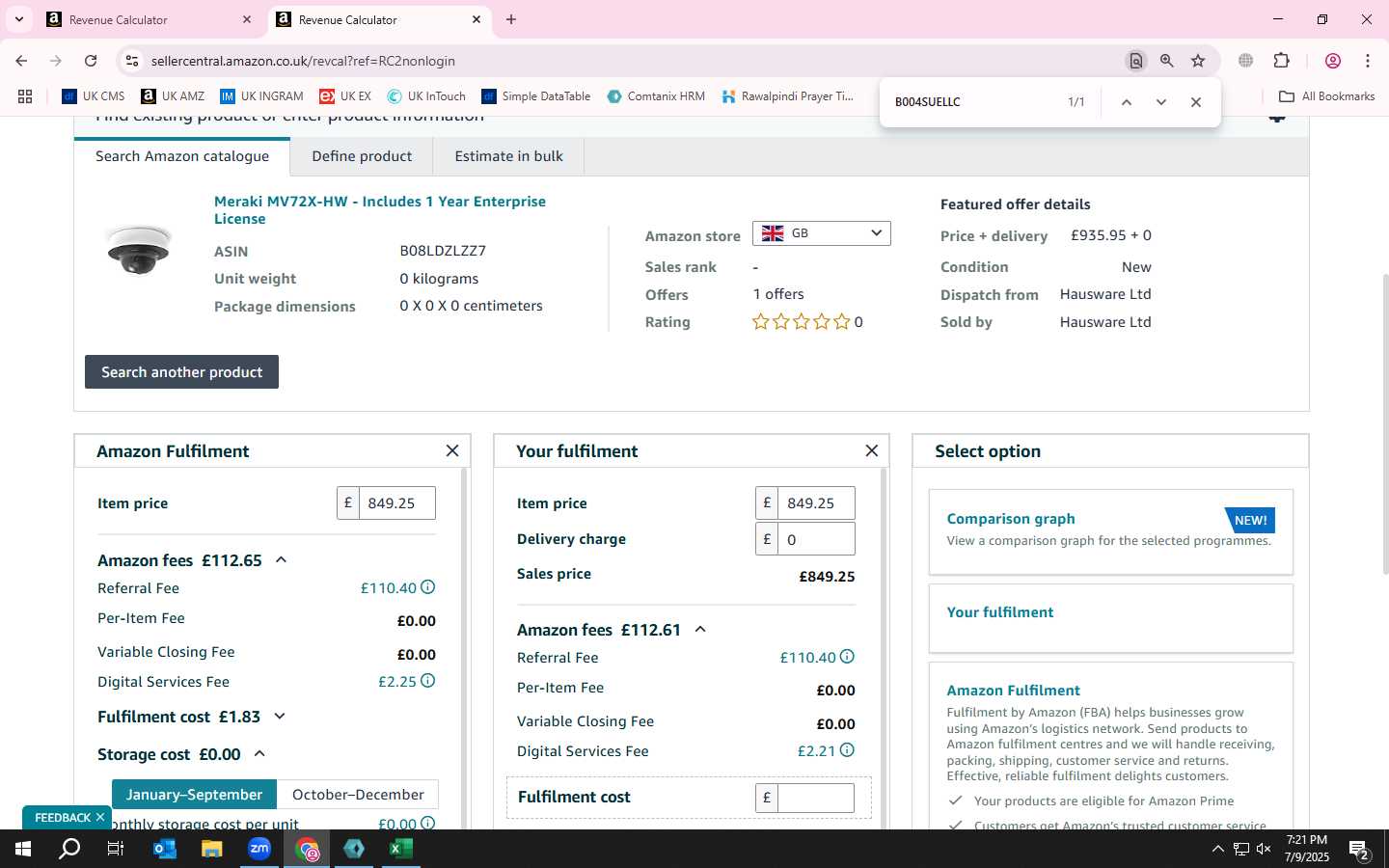Image resolution: width=1389 pixels, height=868 pixels.
Task: Select Amazon Fulfilment option card
Action: pyautogui.click(x=1110, y=745)
